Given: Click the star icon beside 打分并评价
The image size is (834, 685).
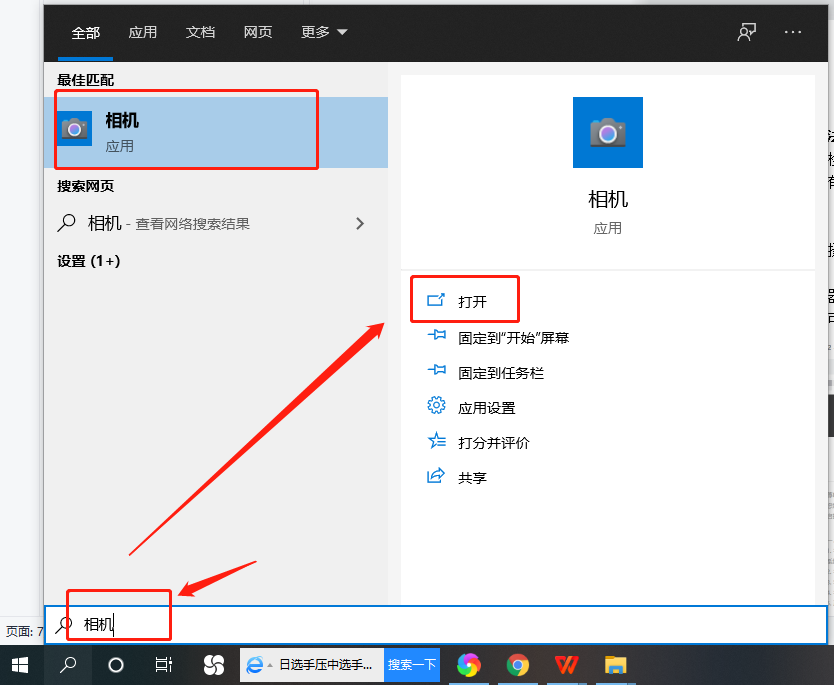Looking at the screenshot, I should (x=436, y=442).
